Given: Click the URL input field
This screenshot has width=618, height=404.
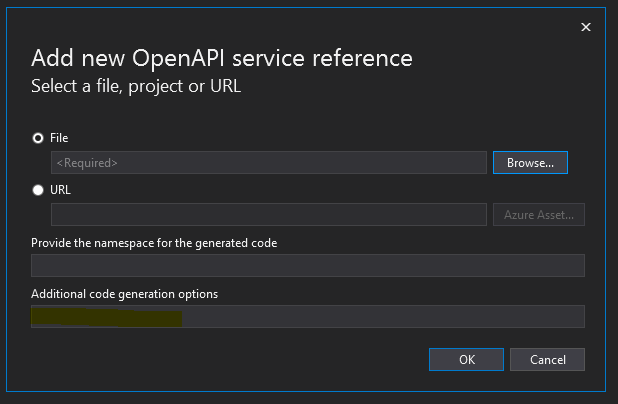Looking at the screenshot, I should (269, 214).
